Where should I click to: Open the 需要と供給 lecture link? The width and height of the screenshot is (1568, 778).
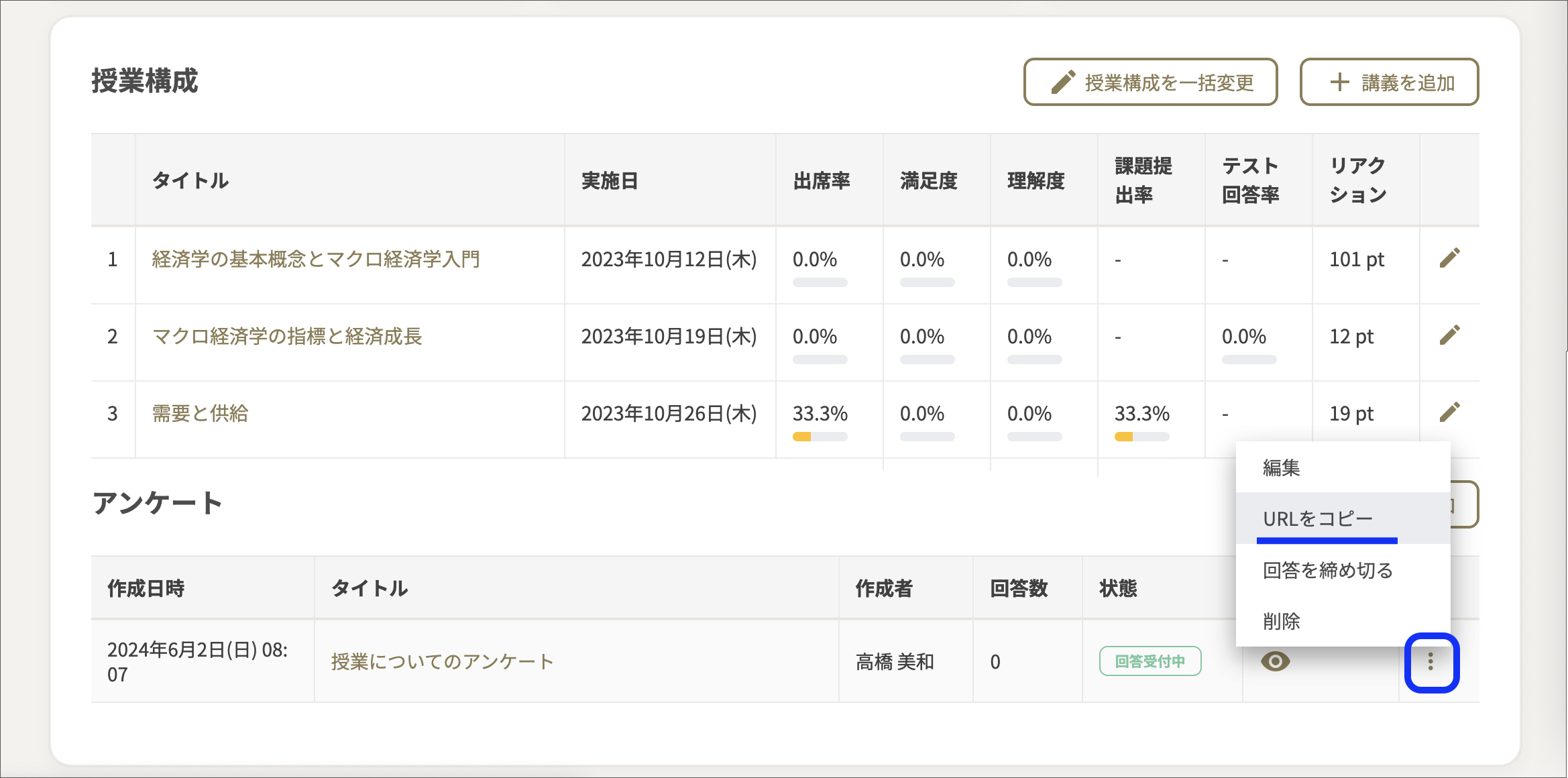click(200, 413)
